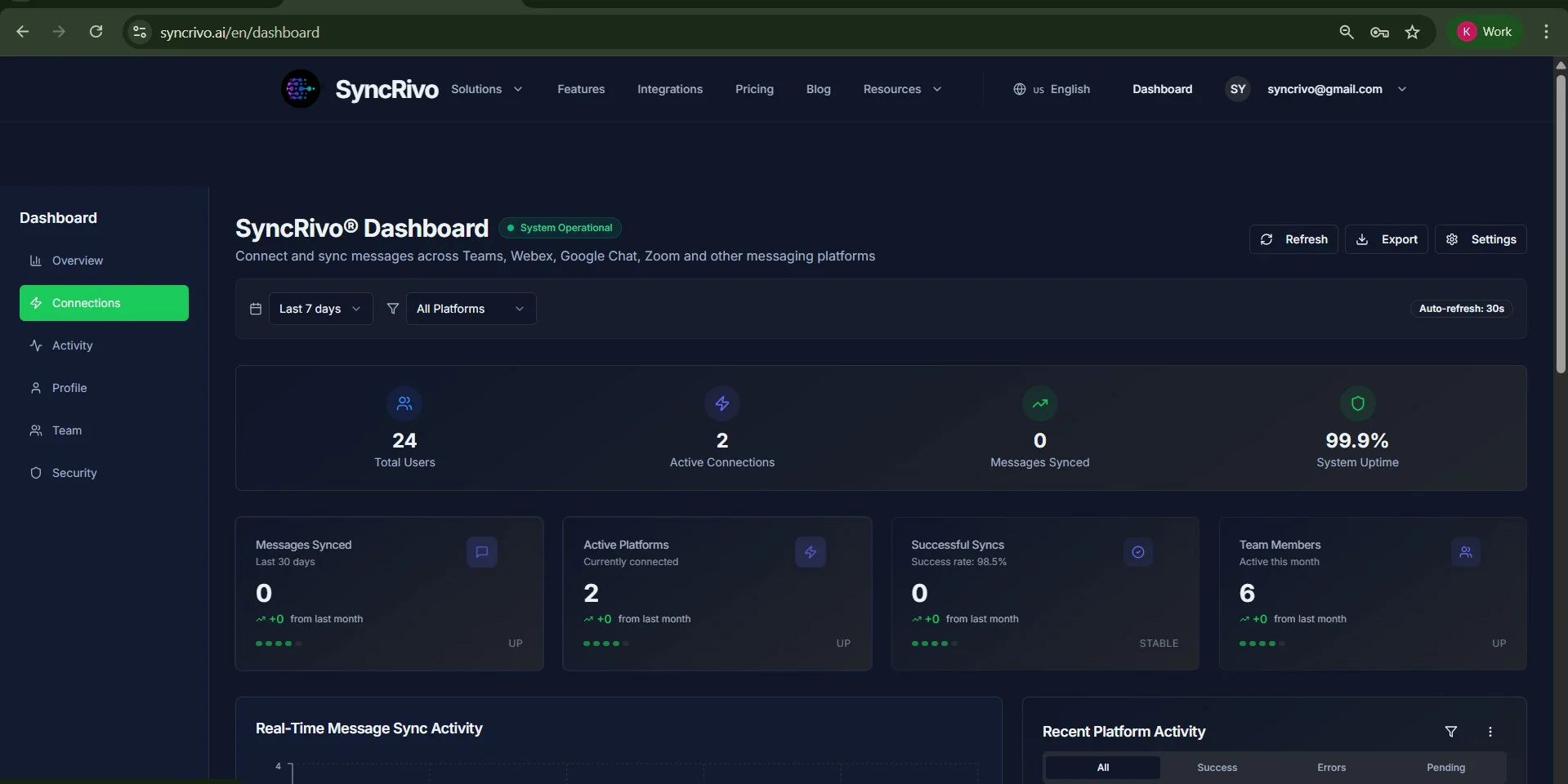Click the chat bubble icon on Messages Synced card

[482, 552]
